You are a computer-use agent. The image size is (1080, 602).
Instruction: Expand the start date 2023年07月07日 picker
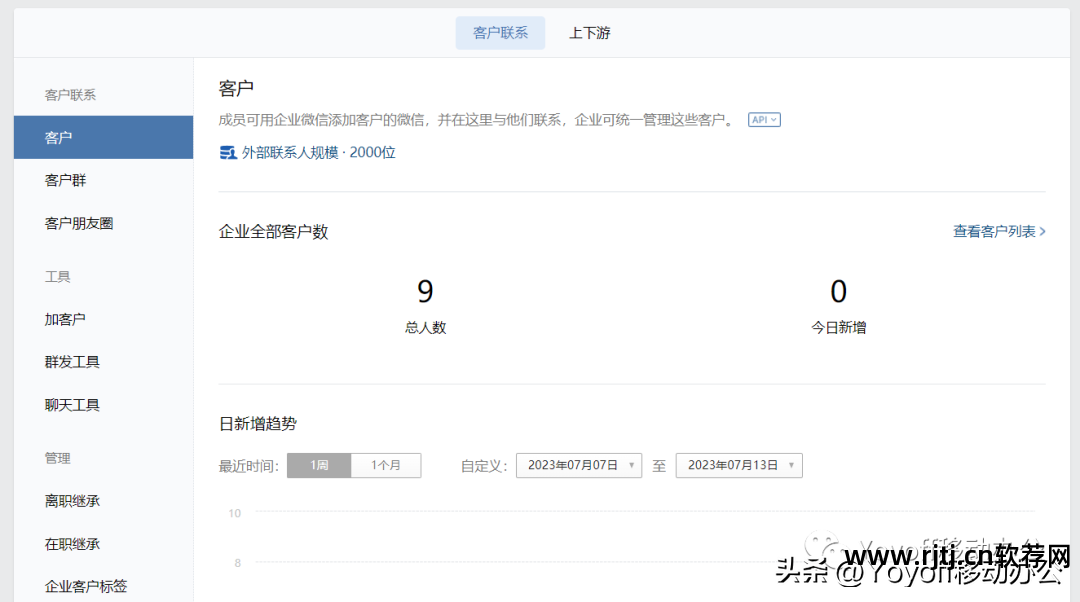click(578, 465)
